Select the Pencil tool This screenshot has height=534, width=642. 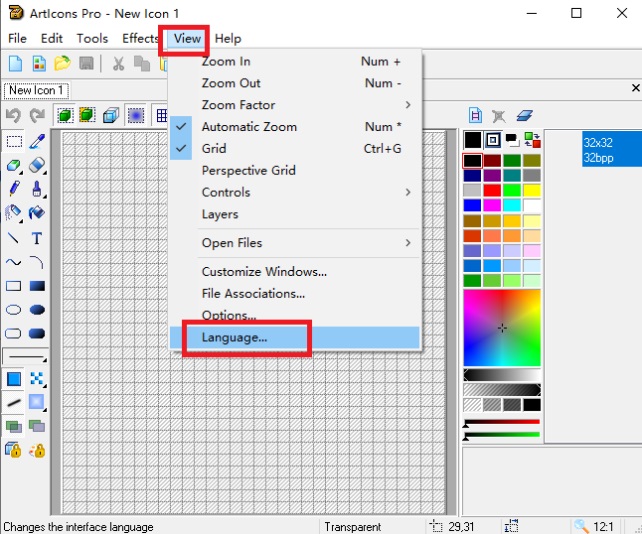click(x=14, y=189)
